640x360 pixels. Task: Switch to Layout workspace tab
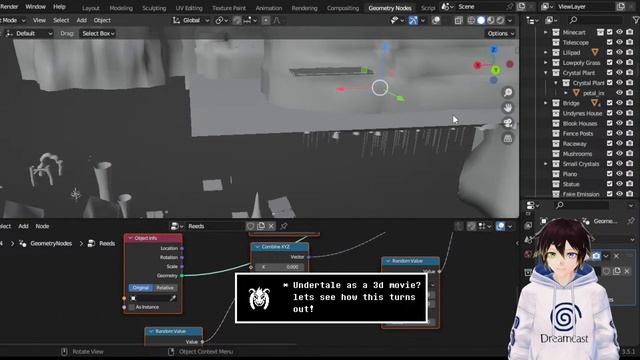pyautogui.click(x=91, y=8)
